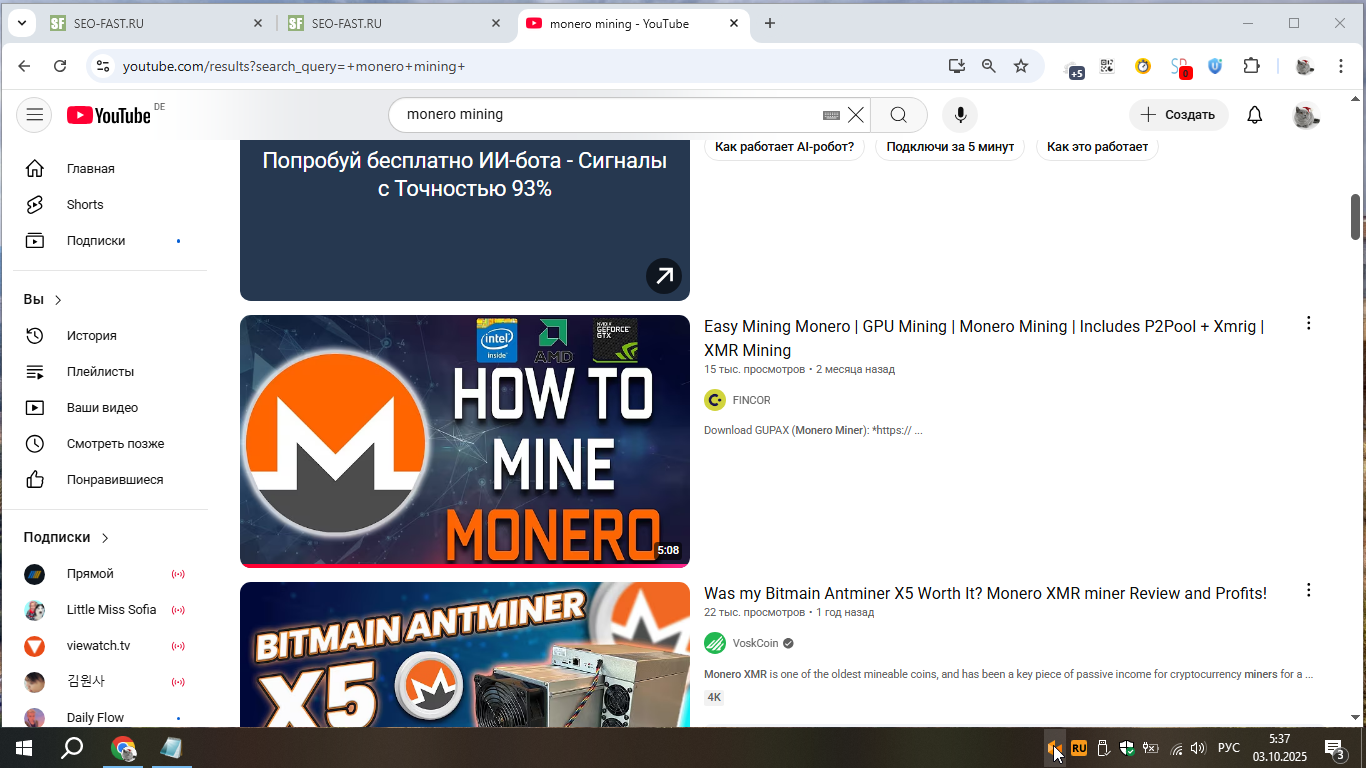Click the browser address bar URL
The height and width of the screenshot is (768, 1366).
pyautogui.click(x=294, y=66)
